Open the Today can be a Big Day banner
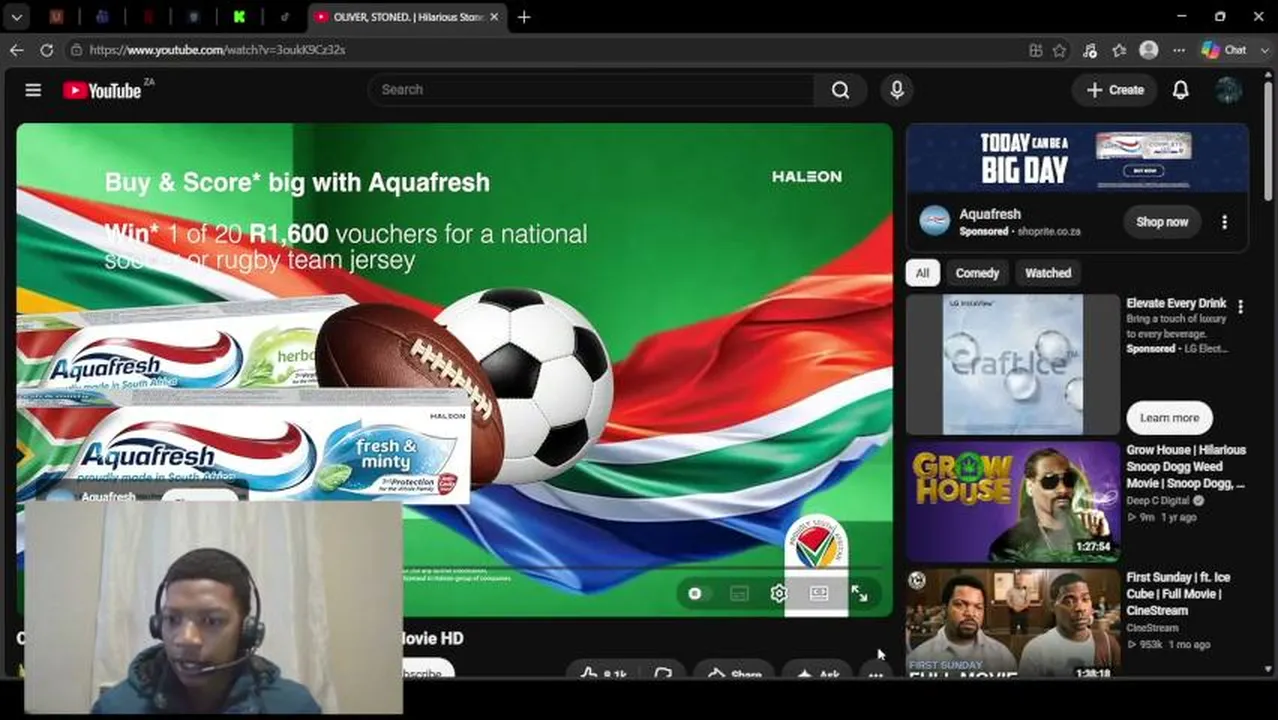1278x720 pixels. pyautogui.click(x=1077, y=158)
